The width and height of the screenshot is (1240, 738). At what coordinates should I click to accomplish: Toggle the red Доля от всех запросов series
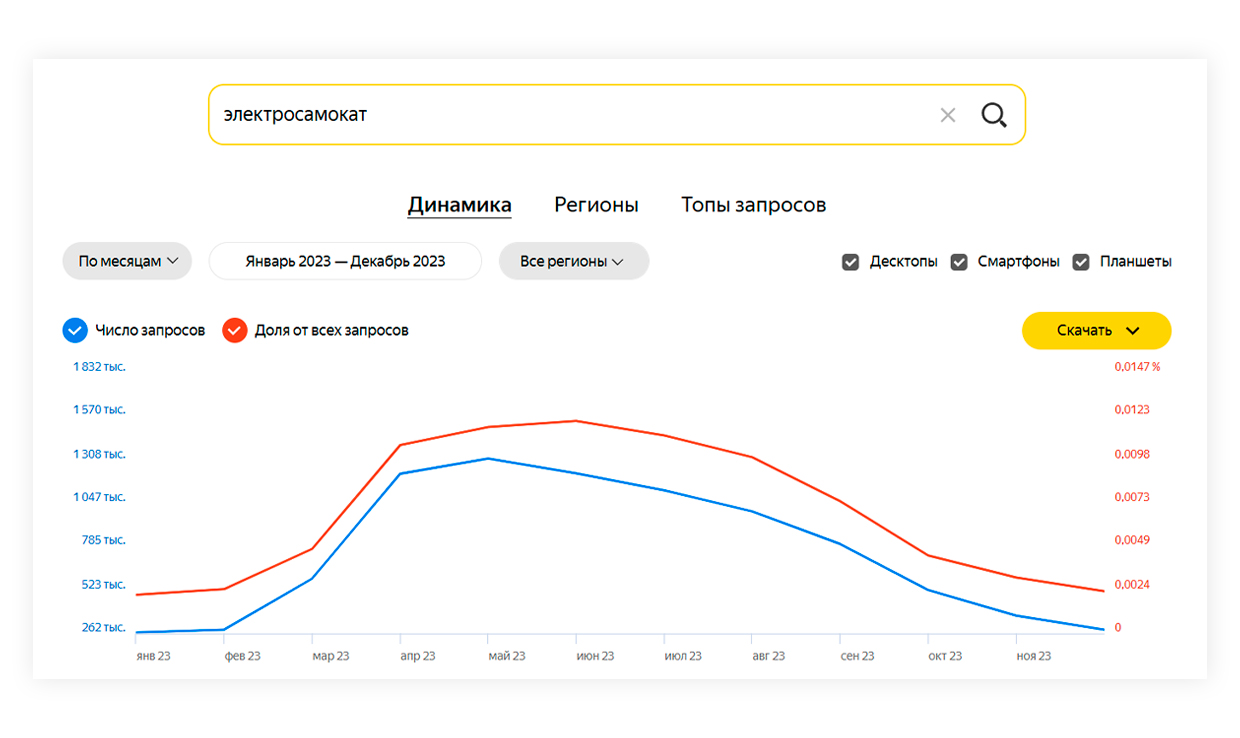[235, 330]
